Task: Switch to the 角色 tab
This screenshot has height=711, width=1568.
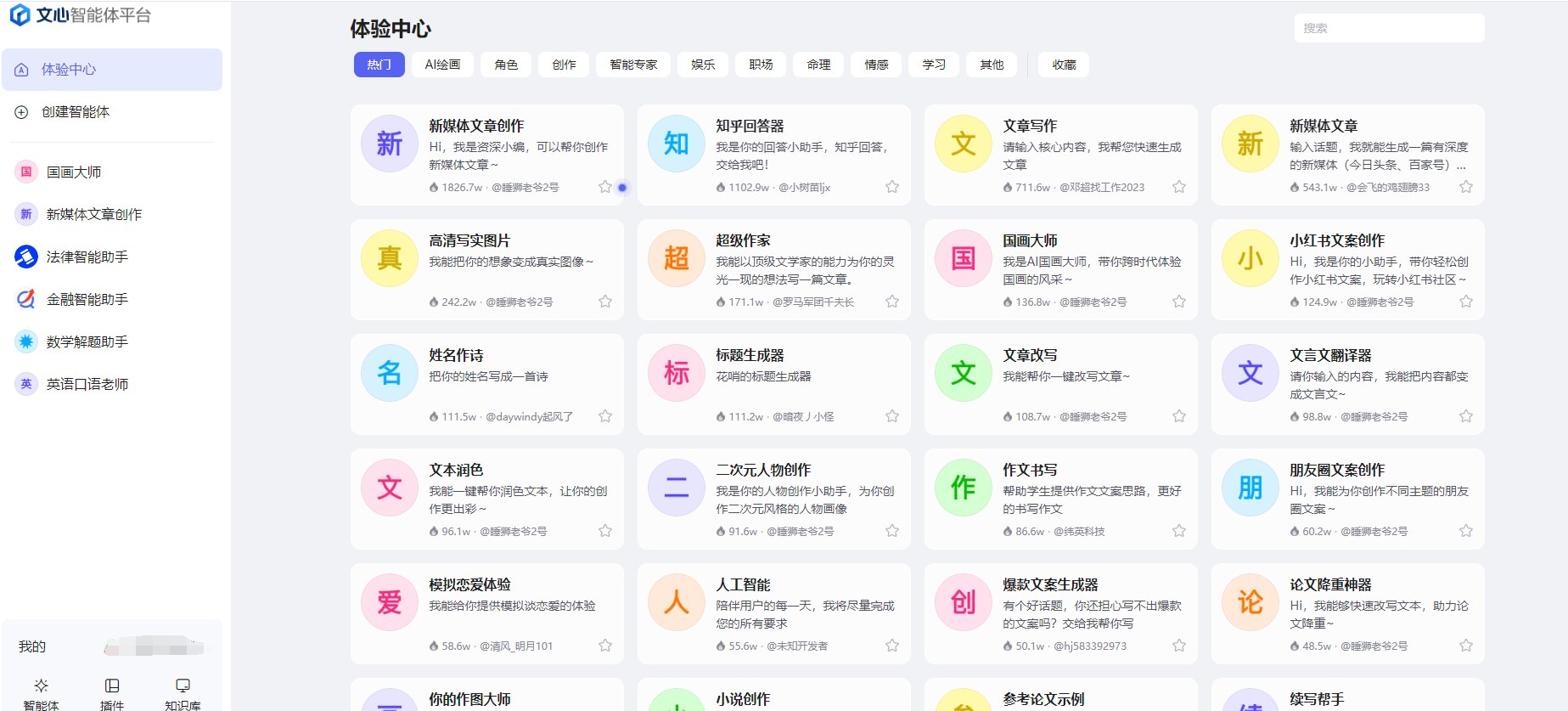Action: (506, 65)
